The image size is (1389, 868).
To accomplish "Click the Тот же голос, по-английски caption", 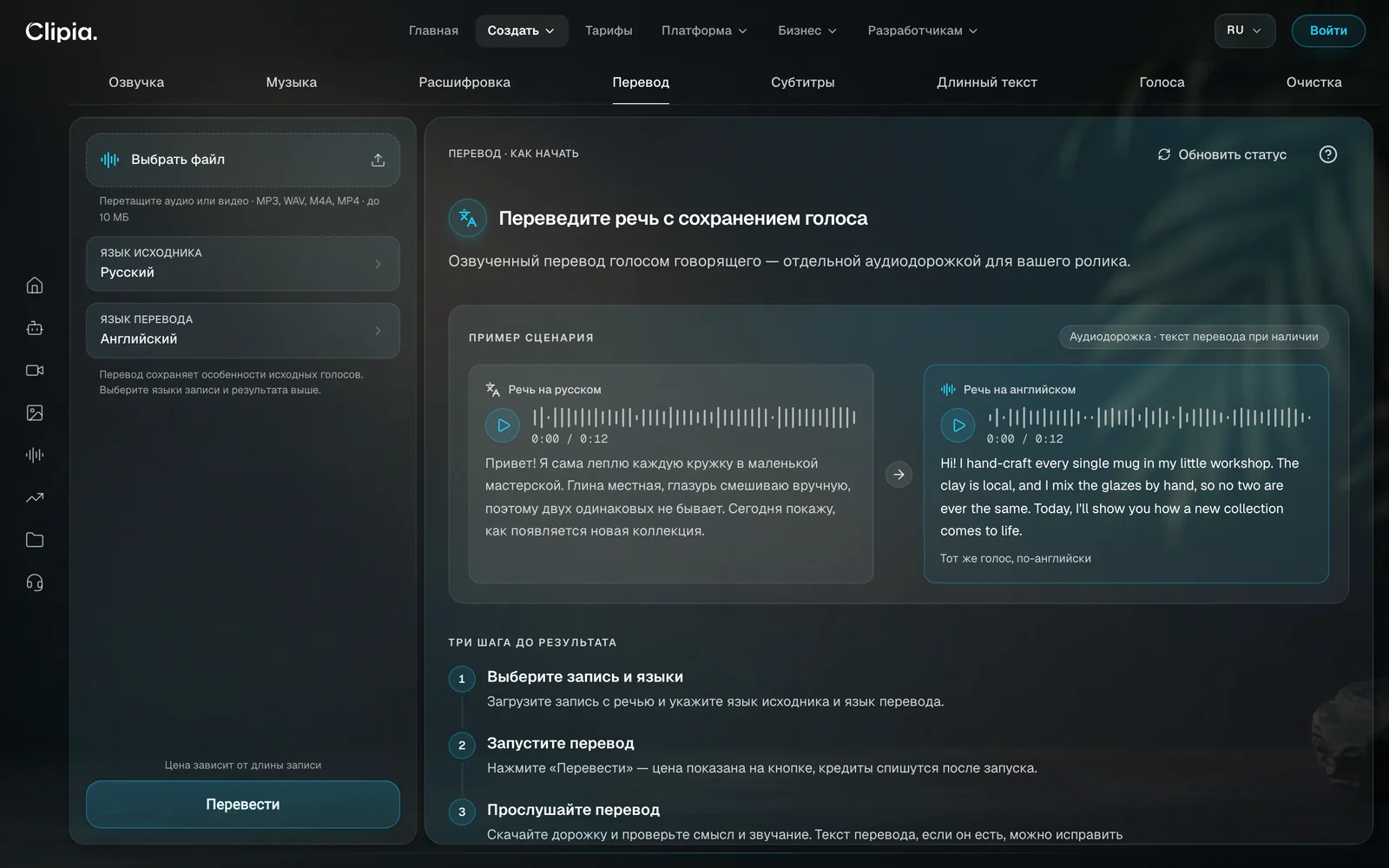I will 1016,558.
